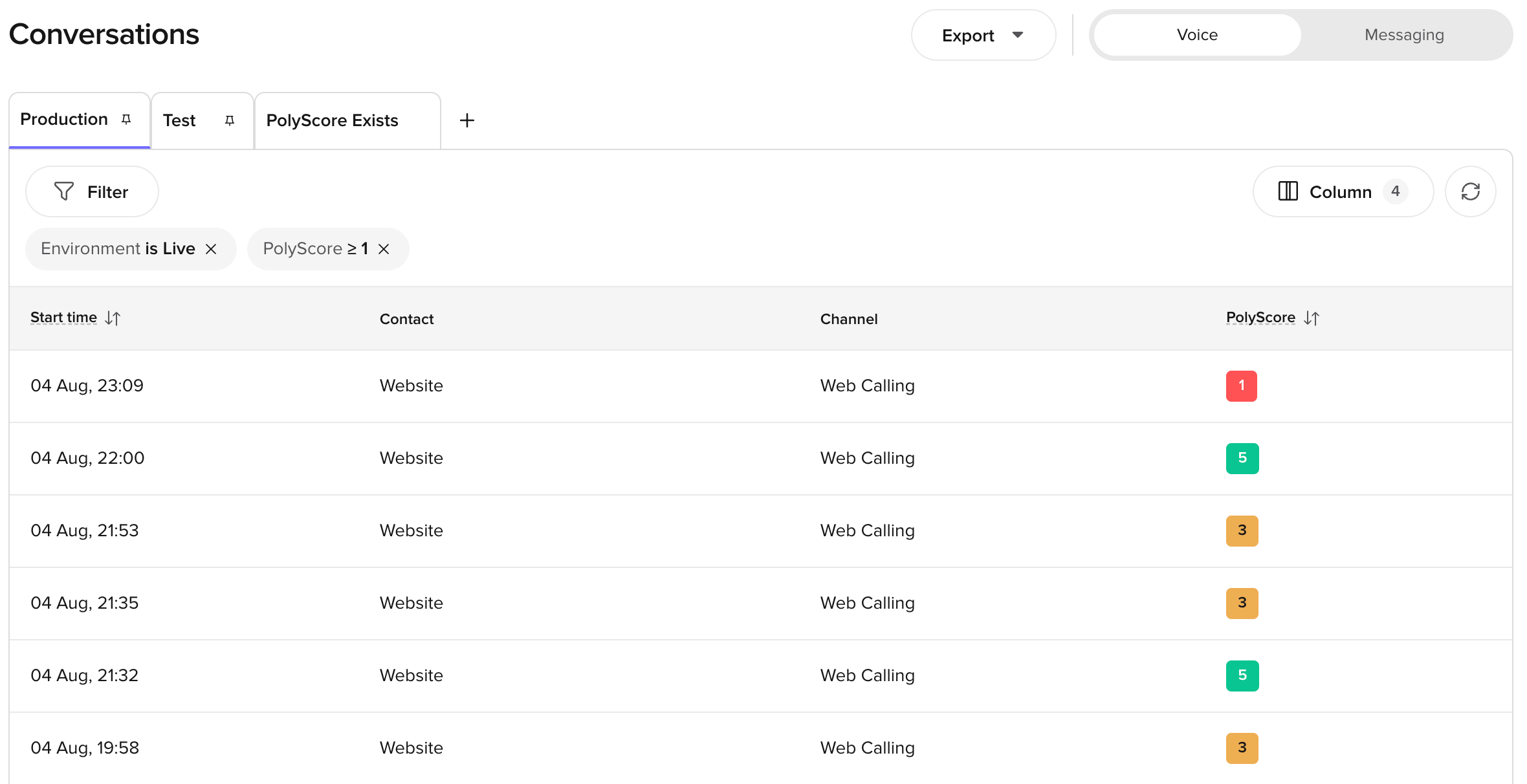The height and width of the screenshot is (784, 1527).
Task: Sort by Start time arrows icon
Action: 113,318
